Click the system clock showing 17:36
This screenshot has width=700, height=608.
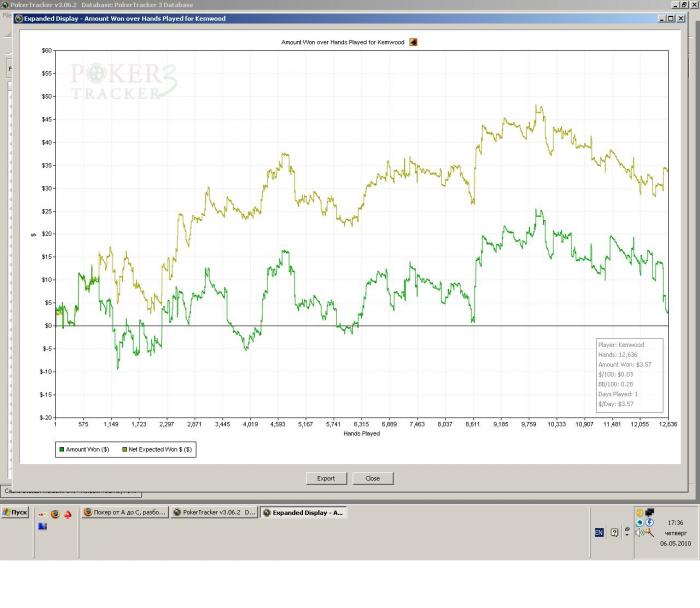pos(675,523)
